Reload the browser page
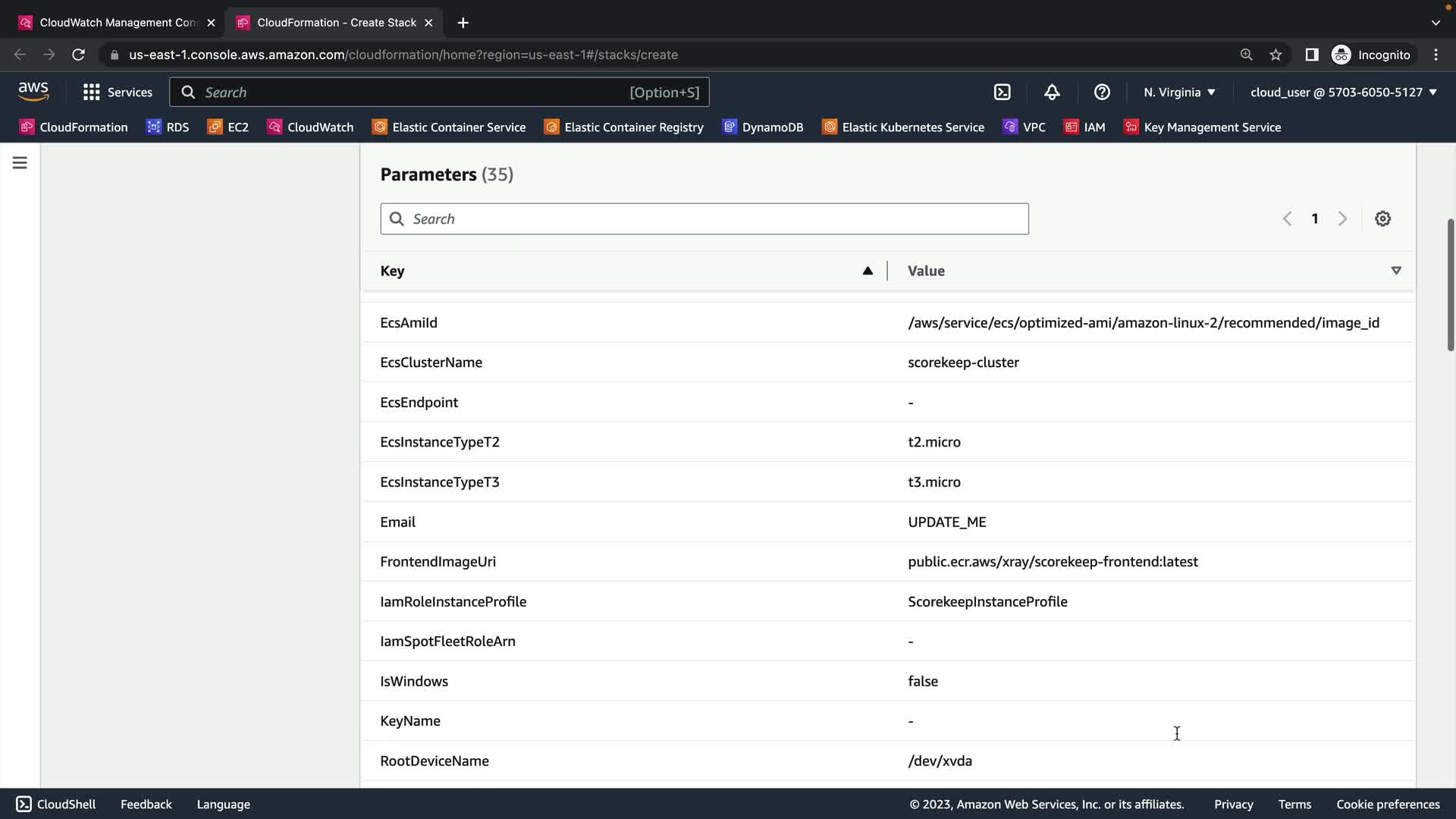This screenshot has height=819, width=1456. (x=78, y=55)
